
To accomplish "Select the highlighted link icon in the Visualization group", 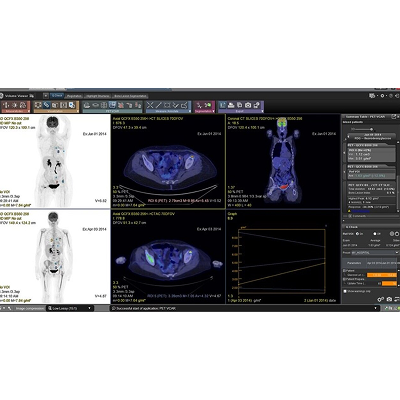I will point(46,105).
